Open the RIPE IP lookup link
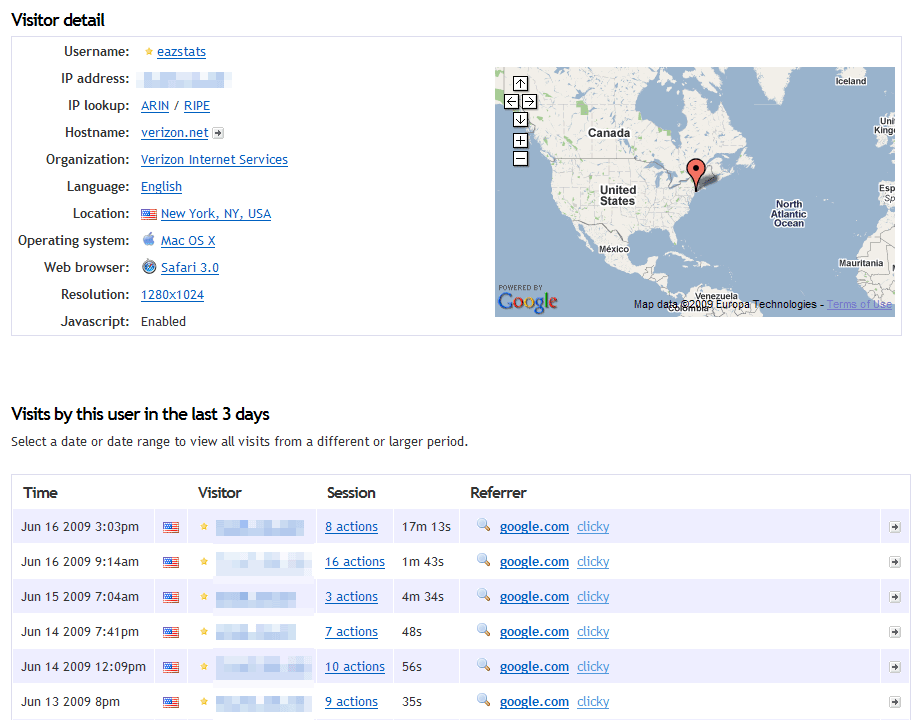The width and height of the screenshot is (919, 720). click(x=197, y=106)
